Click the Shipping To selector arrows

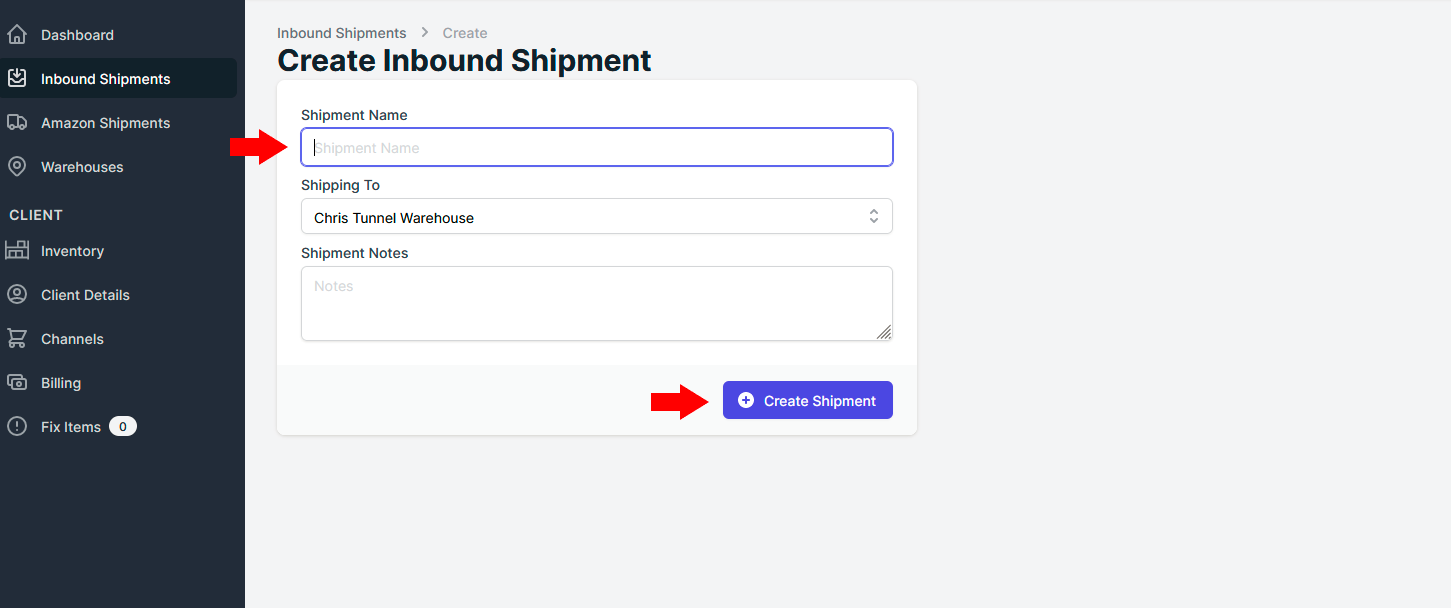[x=873, y=217]
